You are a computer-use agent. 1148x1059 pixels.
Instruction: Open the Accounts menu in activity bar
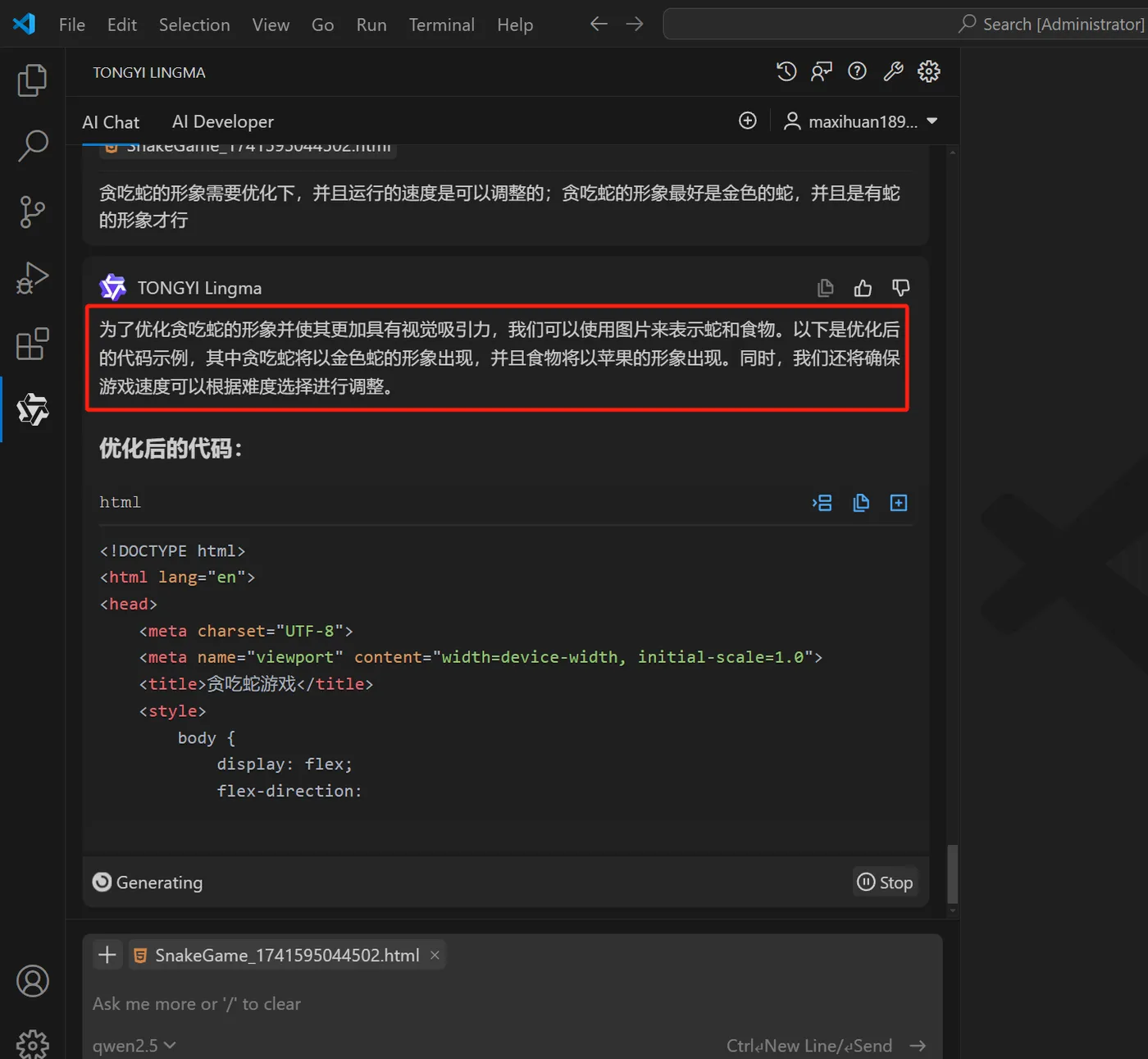(x=33, y=981)
